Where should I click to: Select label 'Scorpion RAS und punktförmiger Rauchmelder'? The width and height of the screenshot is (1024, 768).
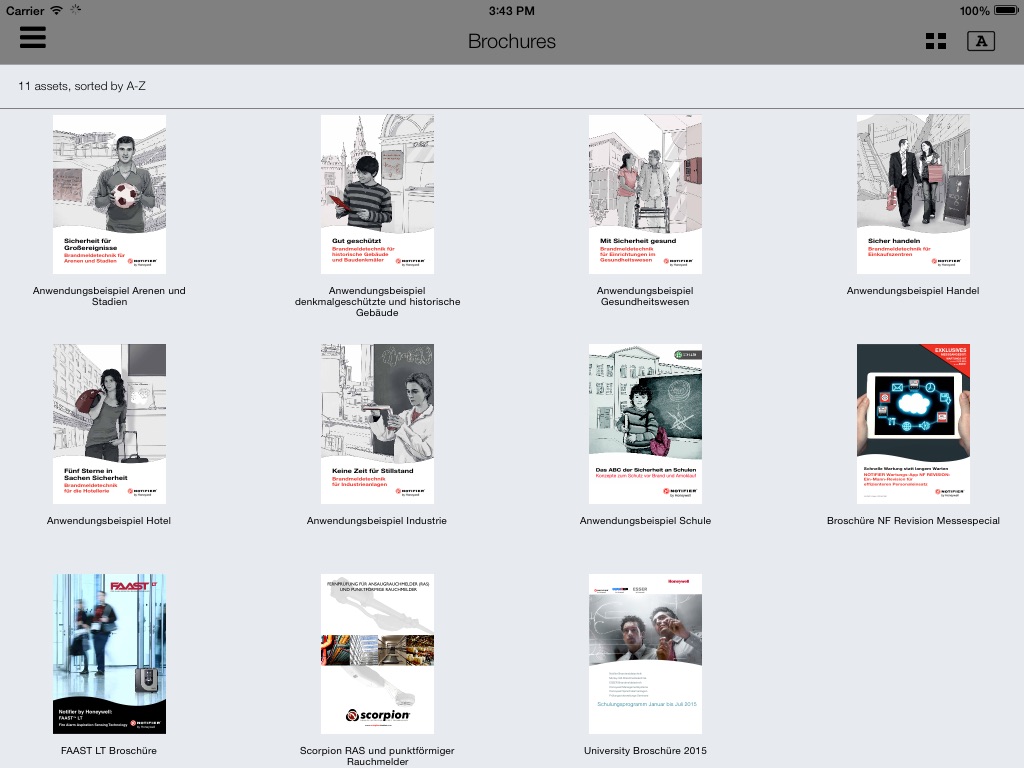(377, 756)
